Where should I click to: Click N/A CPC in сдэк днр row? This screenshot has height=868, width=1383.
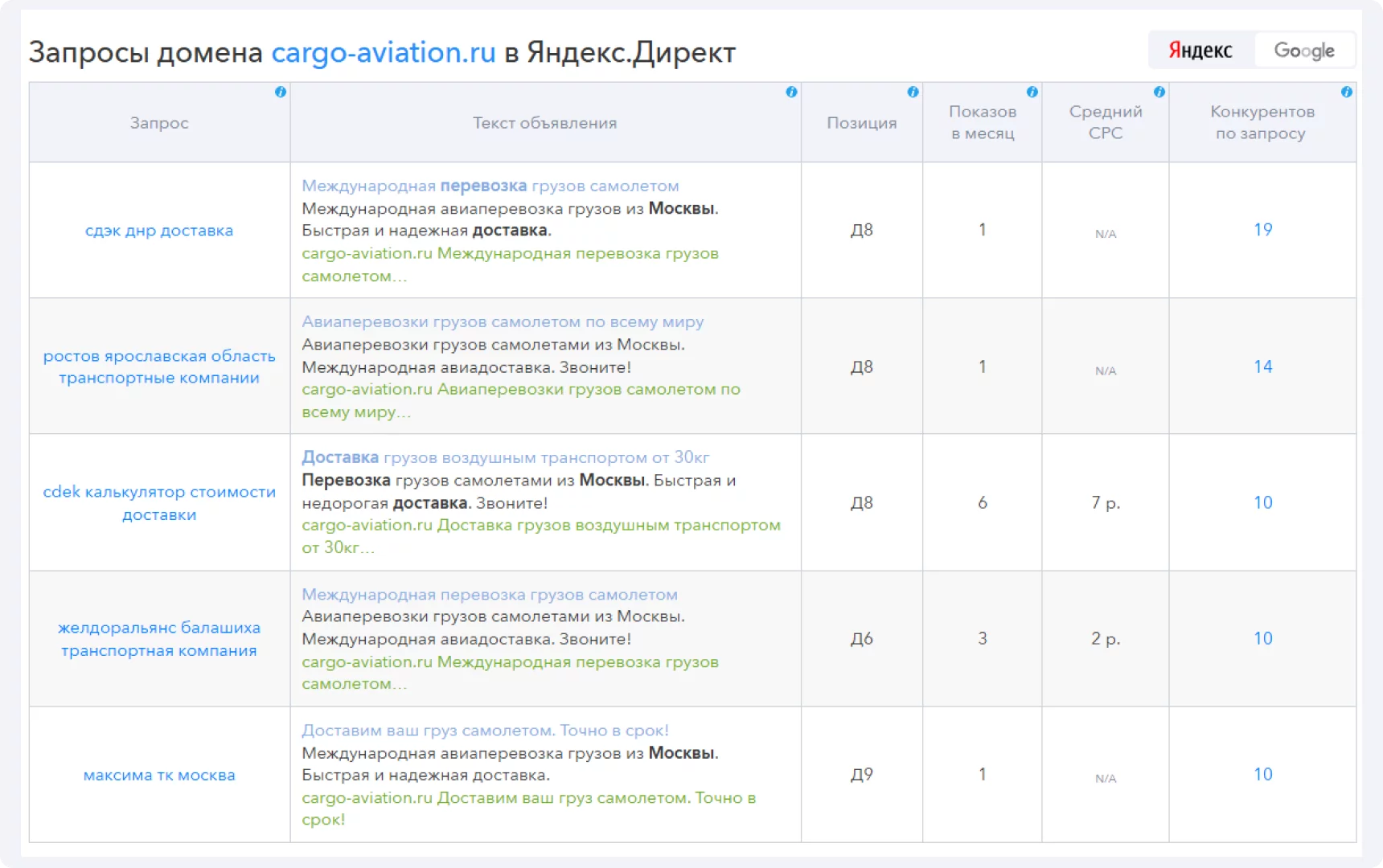pos(1106,234)
